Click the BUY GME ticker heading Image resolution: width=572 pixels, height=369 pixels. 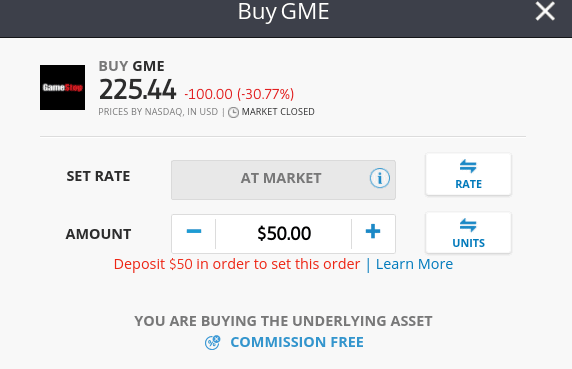click(x=132, y=66)
